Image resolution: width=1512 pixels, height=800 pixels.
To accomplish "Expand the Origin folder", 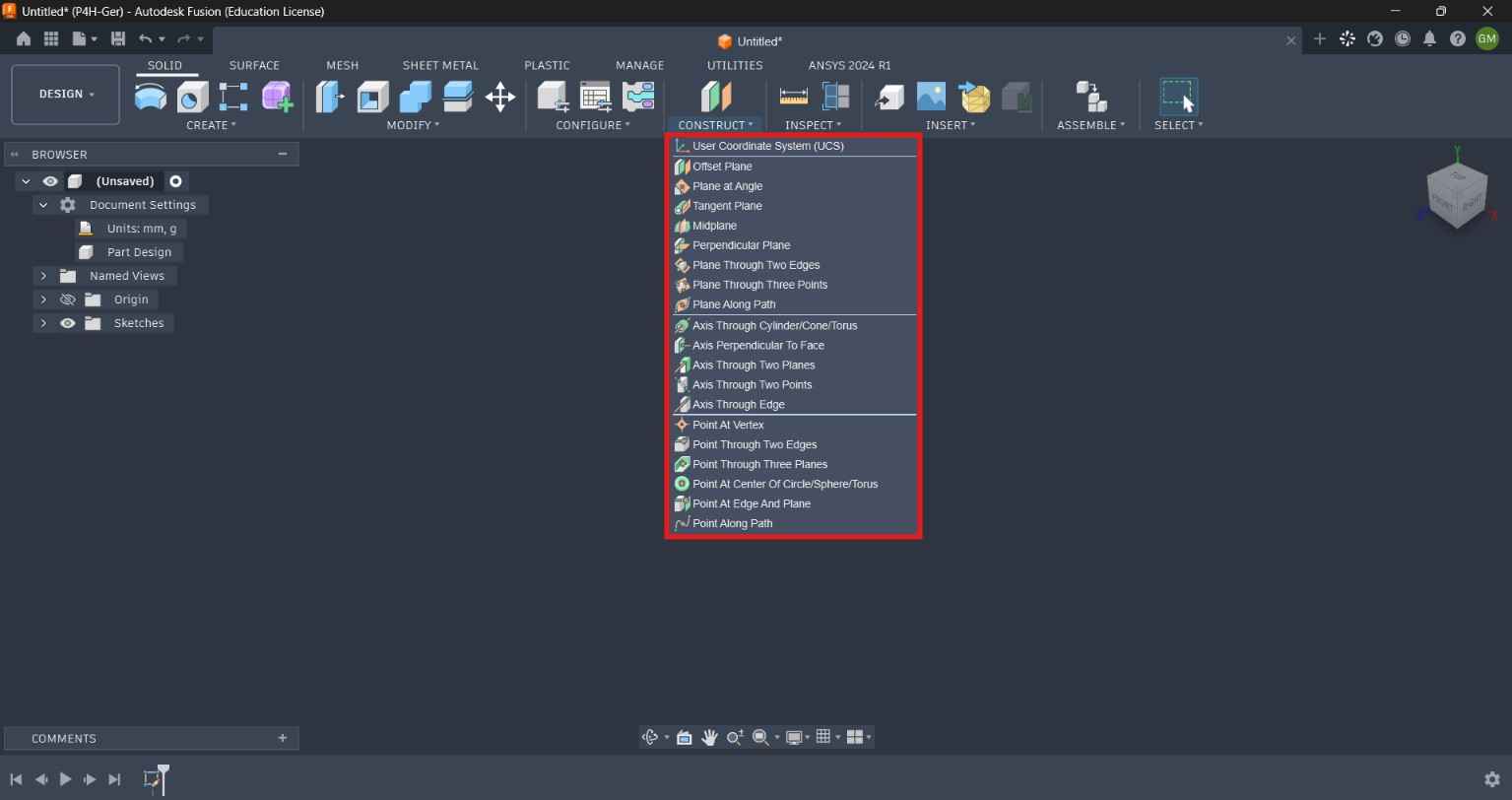I will [43, 300].
